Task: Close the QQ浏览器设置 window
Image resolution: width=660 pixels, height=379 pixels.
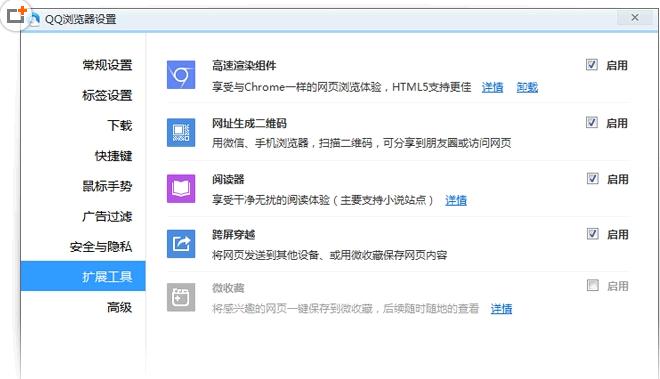Action: [x=635, y=18]
